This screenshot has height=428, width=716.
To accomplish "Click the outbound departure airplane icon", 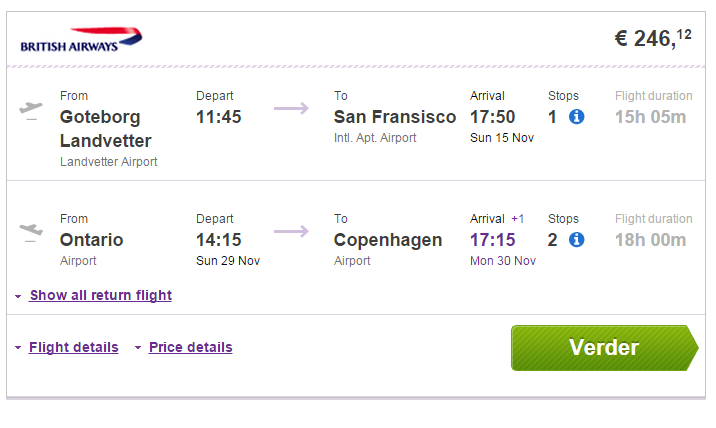I will (x=31, y=111).
